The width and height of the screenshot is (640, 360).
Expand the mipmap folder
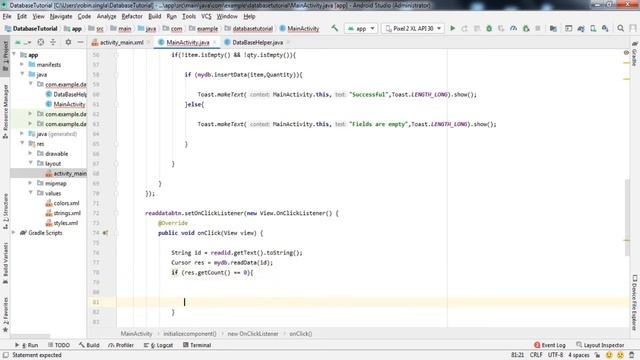click(30, 183)
